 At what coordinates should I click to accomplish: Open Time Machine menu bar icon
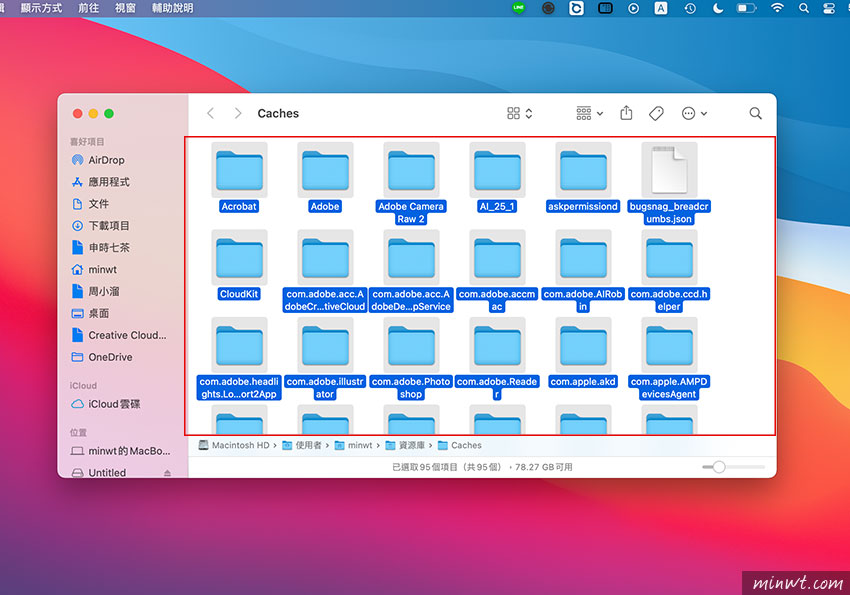point(690,8)
